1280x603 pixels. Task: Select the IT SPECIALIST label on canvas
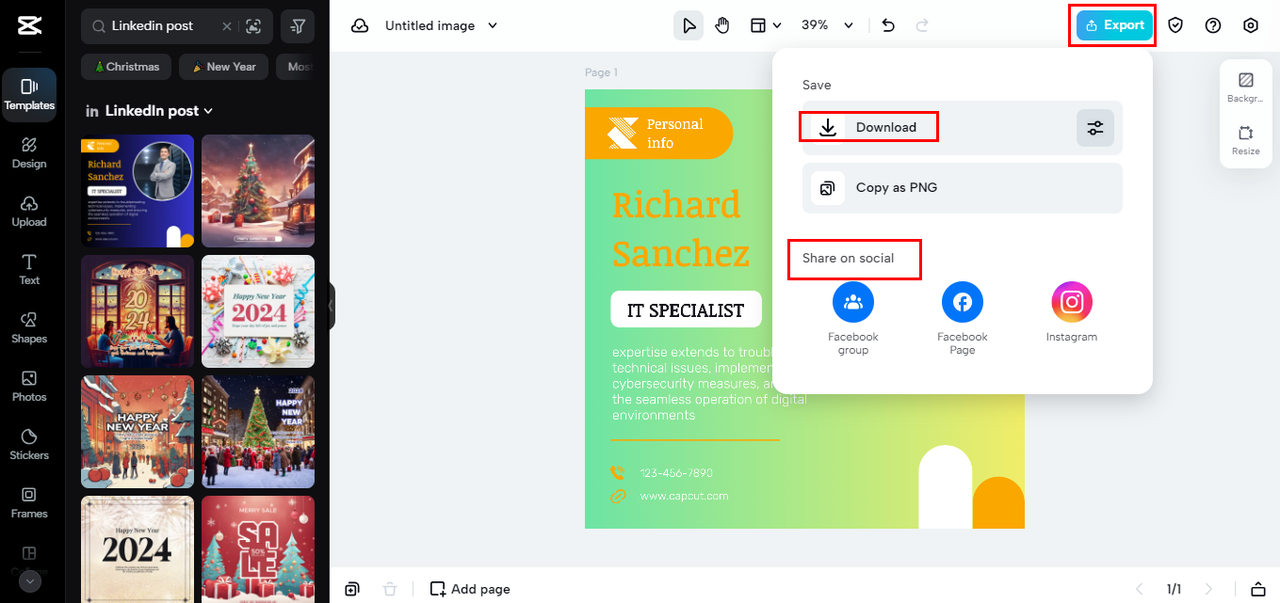686,310
